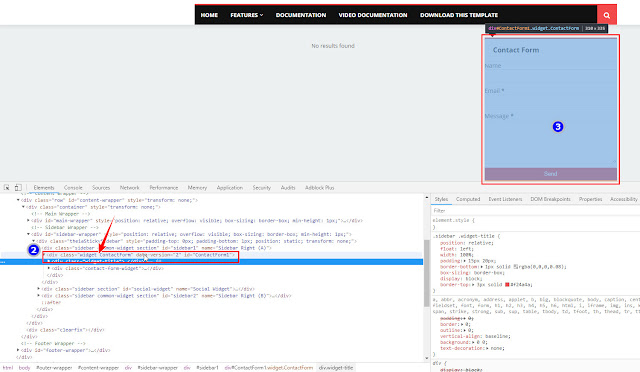Click the element.style rule

pyautogui.click(x=453, y=221)
